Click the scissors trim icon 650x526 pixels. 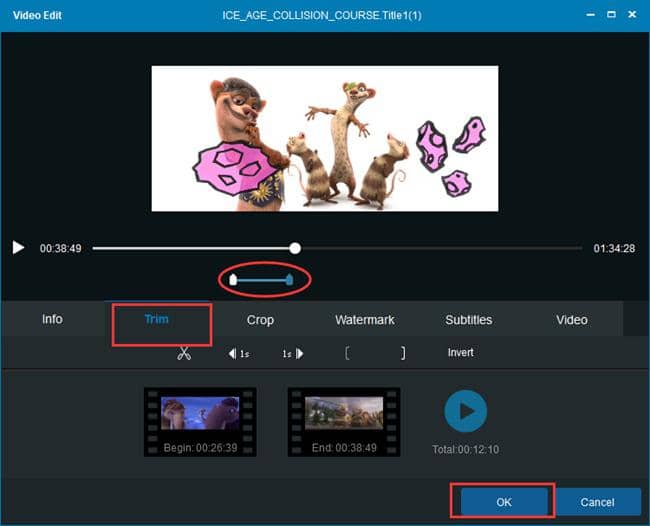pos(184,353)
